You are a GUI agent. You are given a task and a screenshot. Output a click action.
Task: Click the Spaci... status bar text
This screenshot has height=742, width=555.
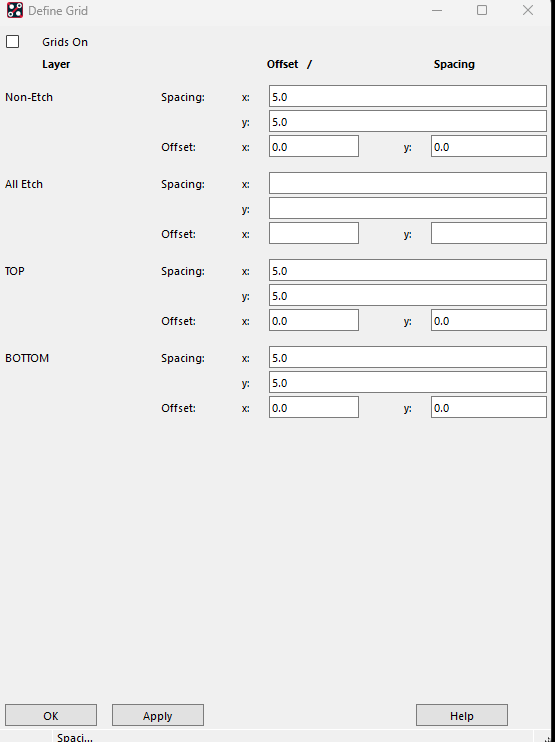pos(75,737)
